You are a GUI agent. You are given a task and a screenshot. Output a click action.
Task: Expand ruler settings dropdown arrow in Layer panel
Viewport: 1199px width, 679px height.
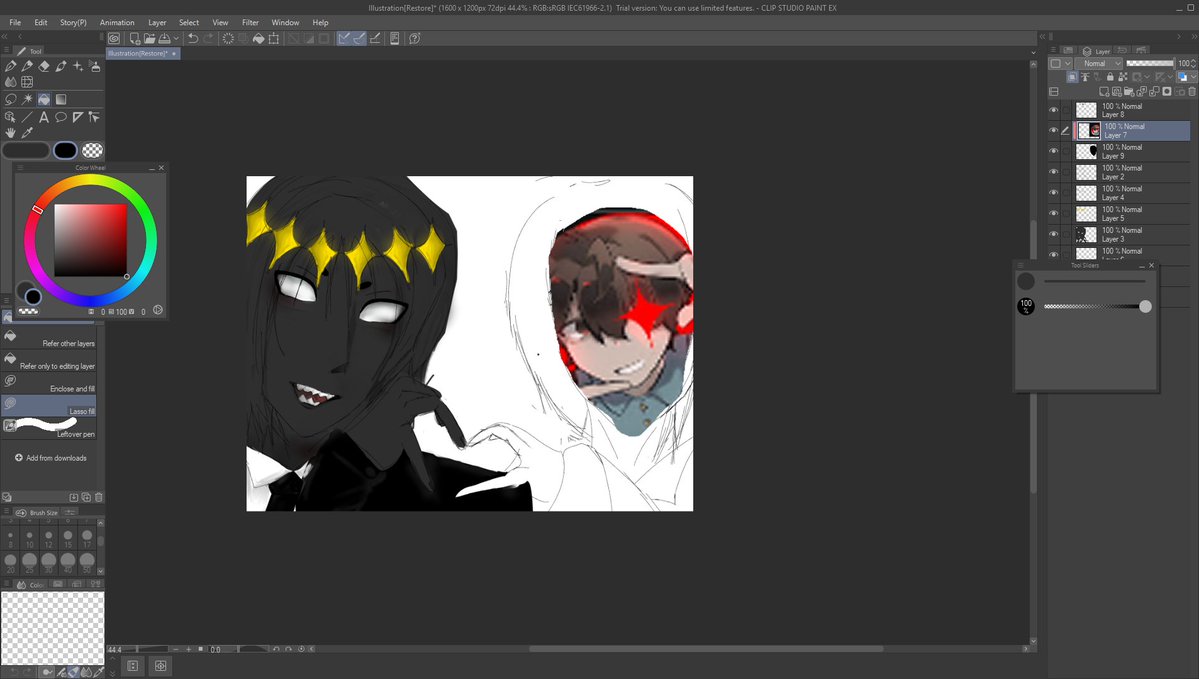1171,77
